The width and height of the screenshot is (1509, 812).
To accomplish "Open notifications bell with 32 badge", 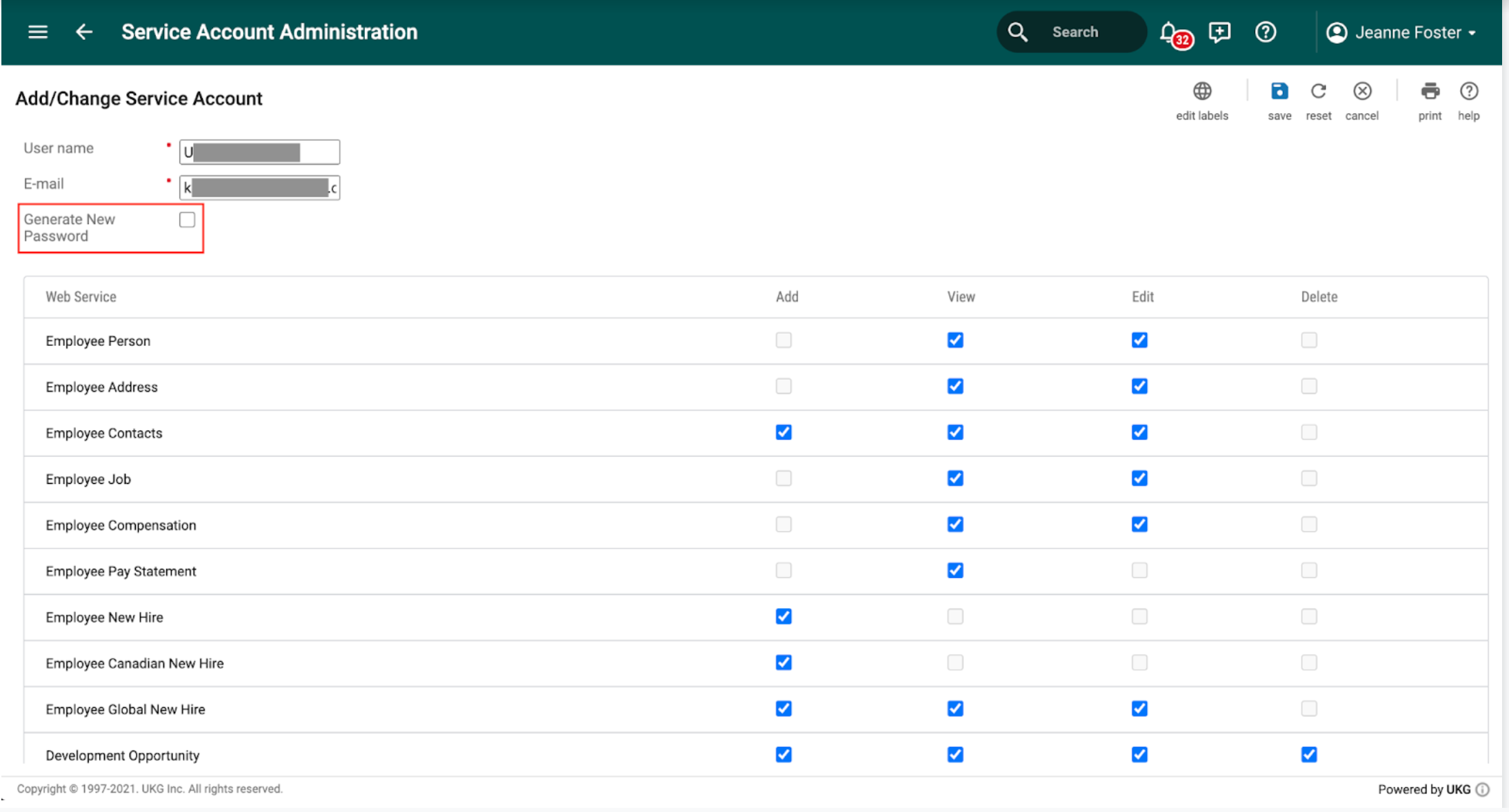I will point(1170,32).
